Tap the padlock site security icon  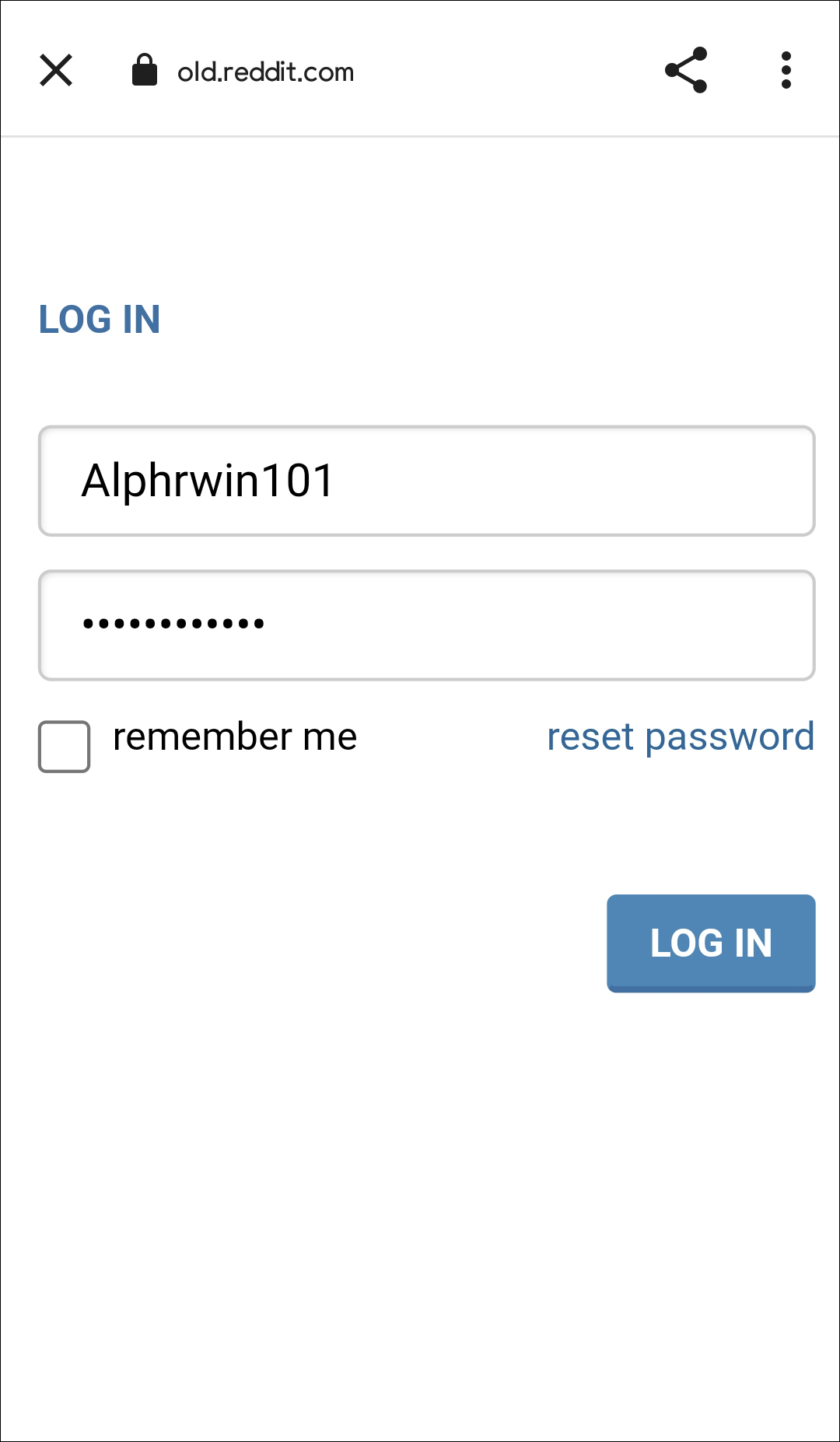pyautogui.click(x=145, y=71)
